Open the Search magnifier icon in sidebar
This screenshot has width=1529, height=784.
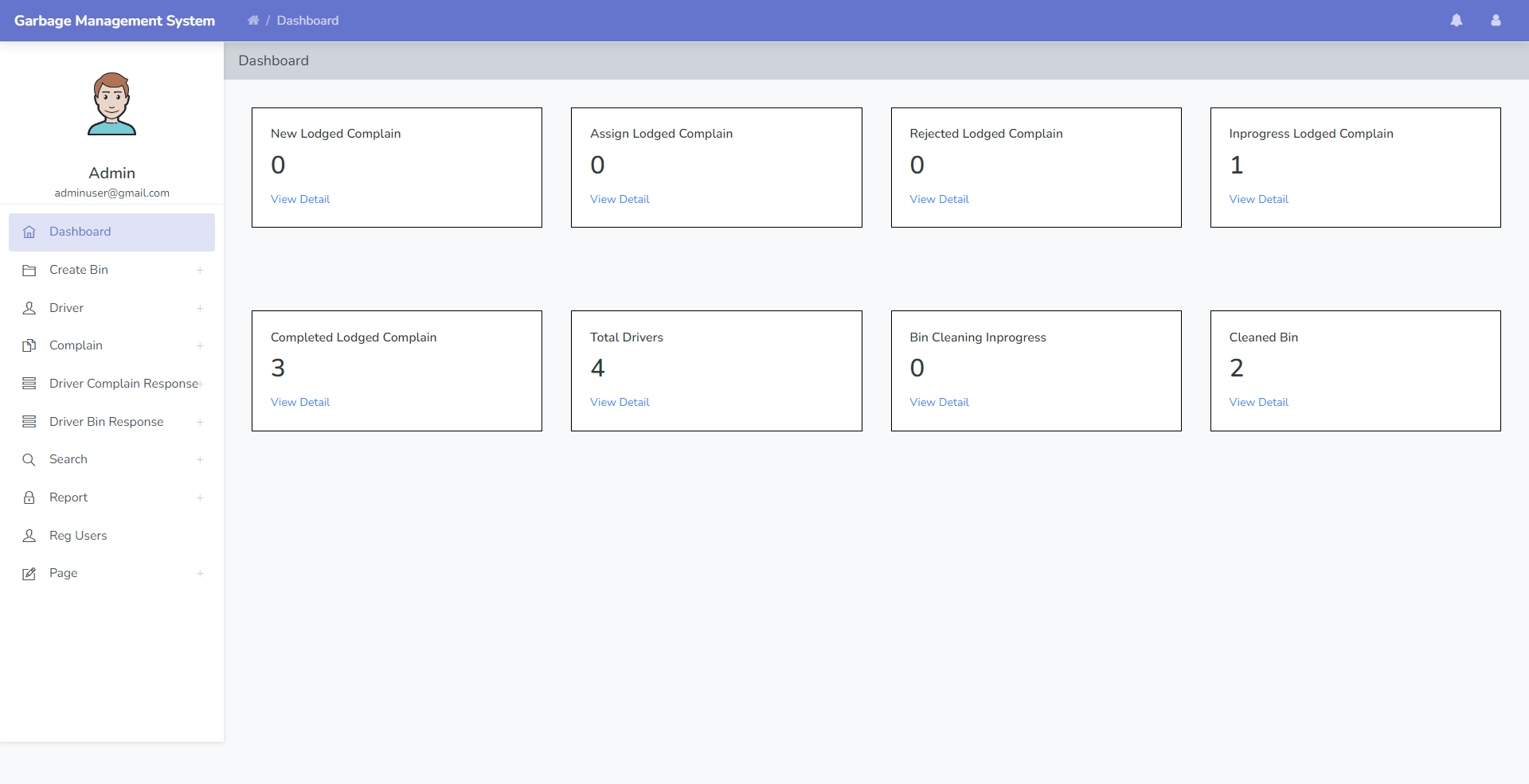click(x=29, y=459)
